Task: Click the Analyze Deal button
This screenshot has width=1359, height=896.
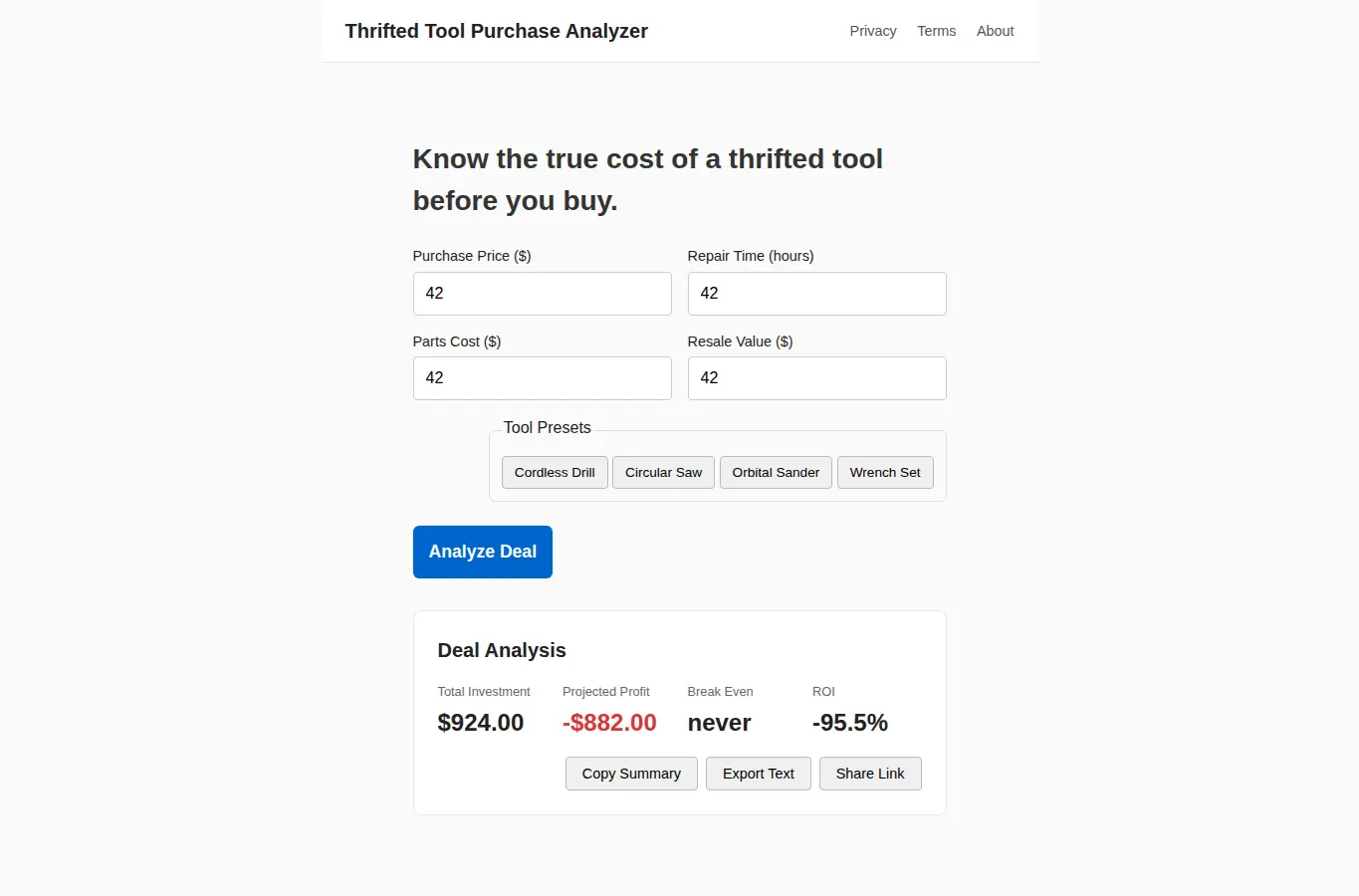Action: click(x=483, y=552)
